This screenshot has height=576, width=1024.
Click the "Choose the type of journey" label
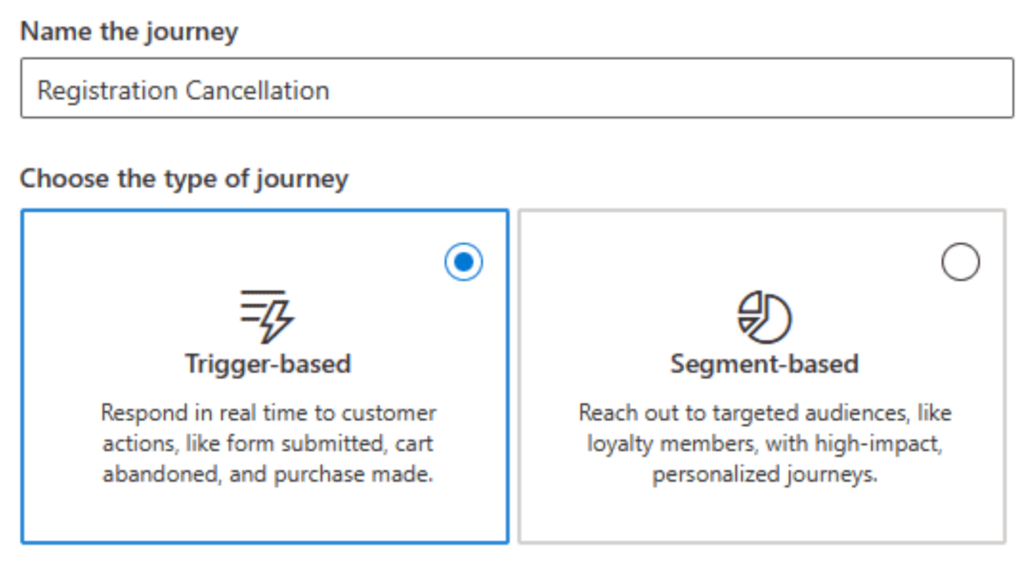click(184, 179)
